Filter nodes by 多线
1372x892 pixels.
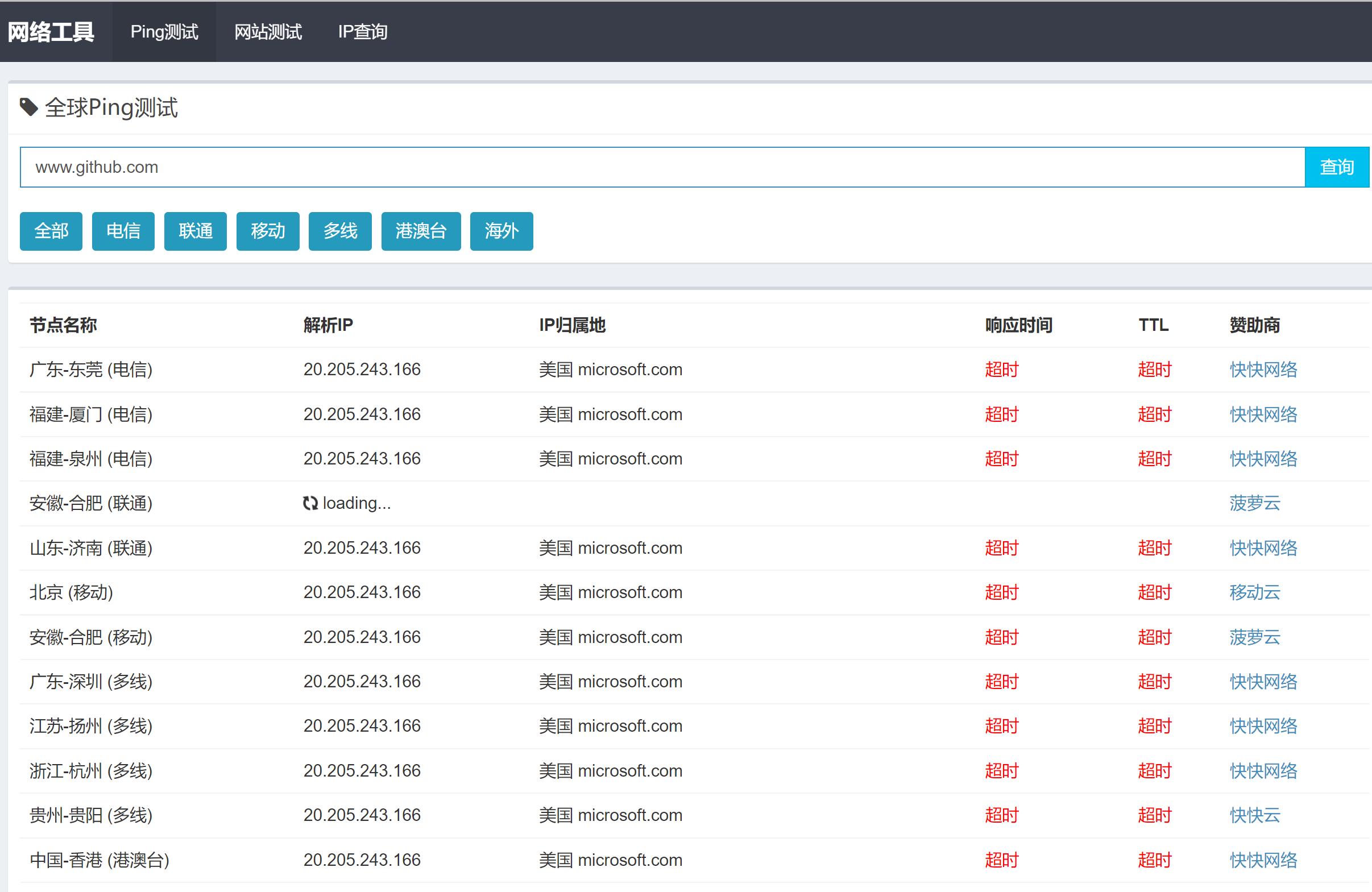point(340,231)
